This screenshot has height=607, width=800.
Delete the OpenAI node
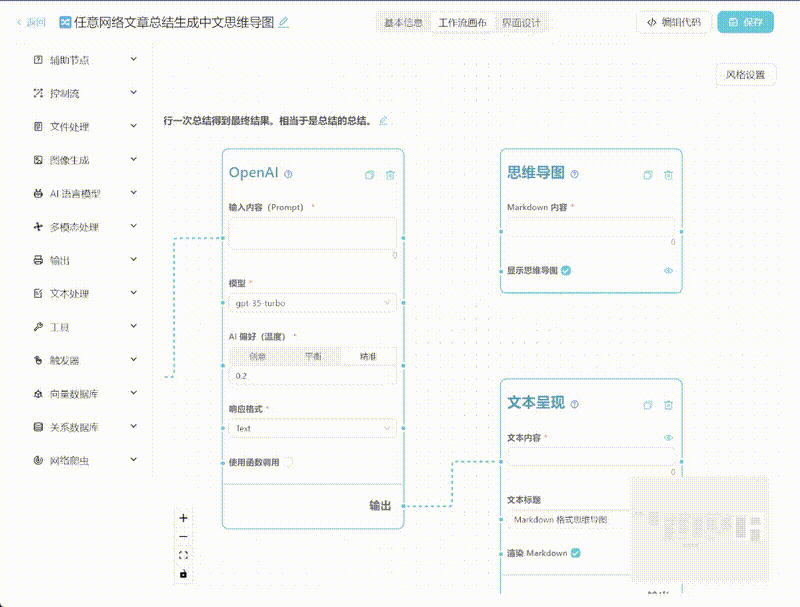(x=390, y=175)
